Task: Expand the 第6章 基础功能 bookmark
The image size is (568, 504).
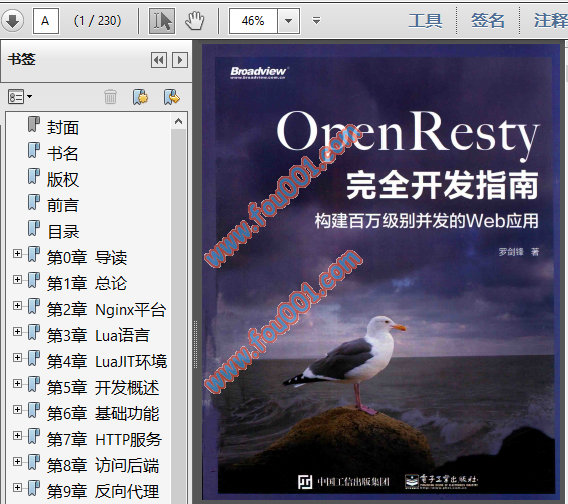Action: pos(17,409)
